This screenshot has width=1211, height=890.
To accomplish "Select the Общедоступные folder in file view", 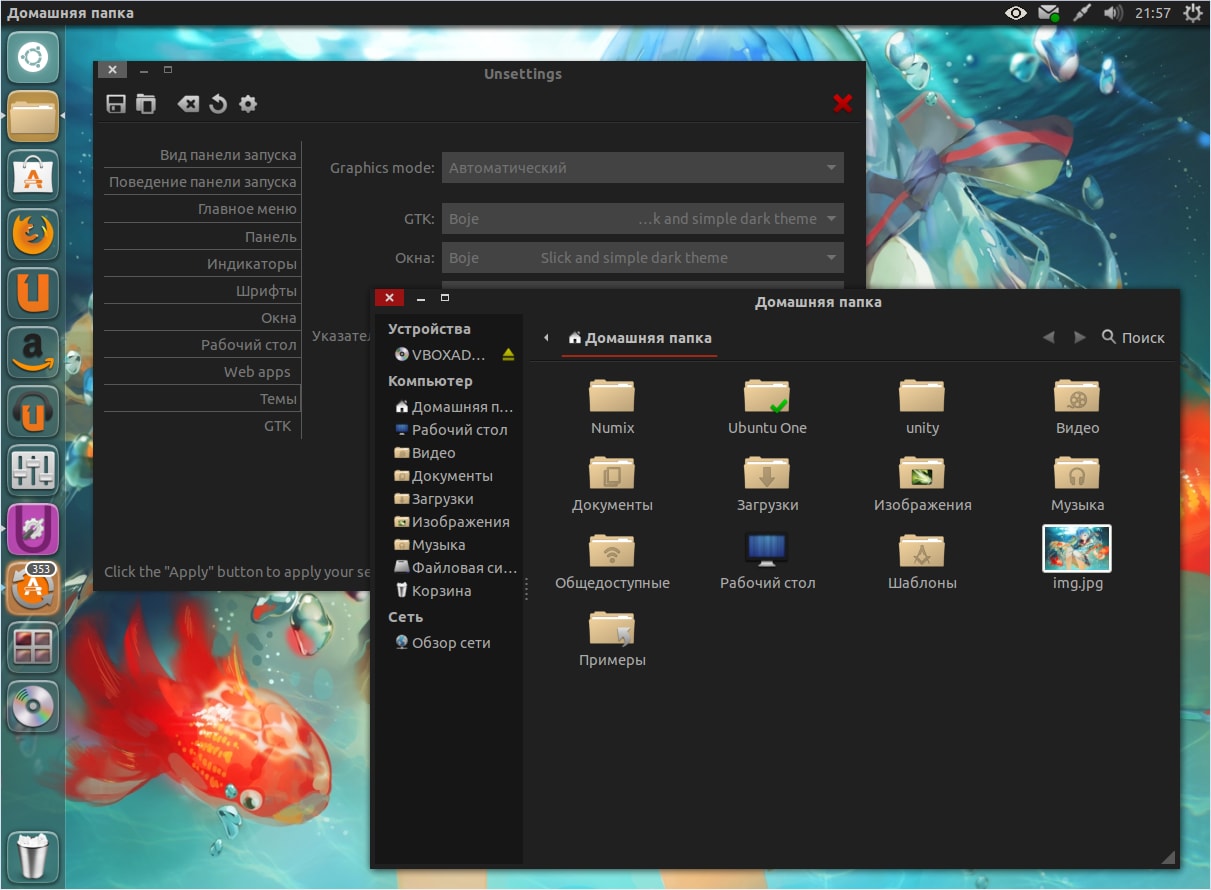I will tap(612, 561).
